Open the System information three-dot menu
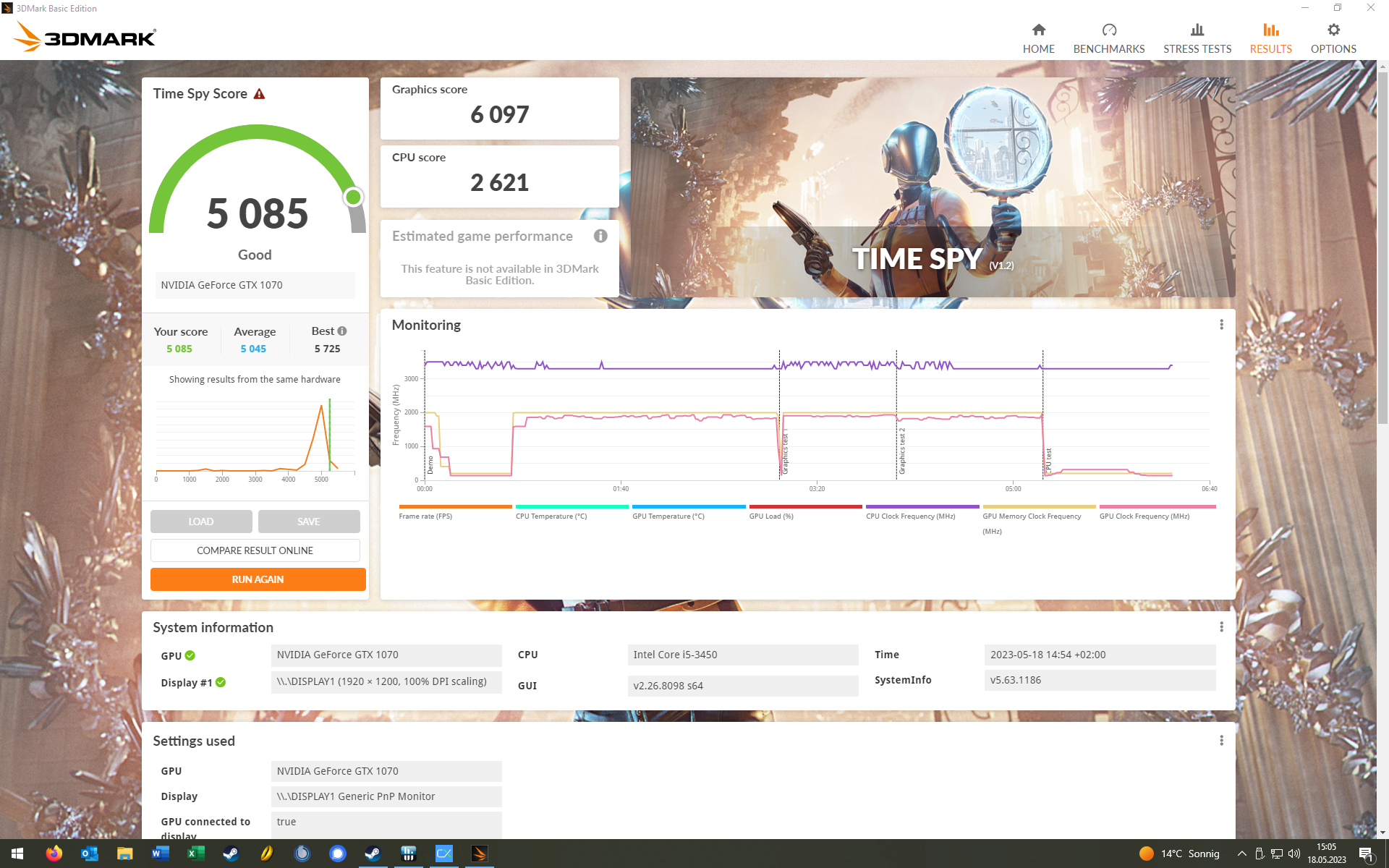This screenshot has width=1389, height=868. 1221,627
